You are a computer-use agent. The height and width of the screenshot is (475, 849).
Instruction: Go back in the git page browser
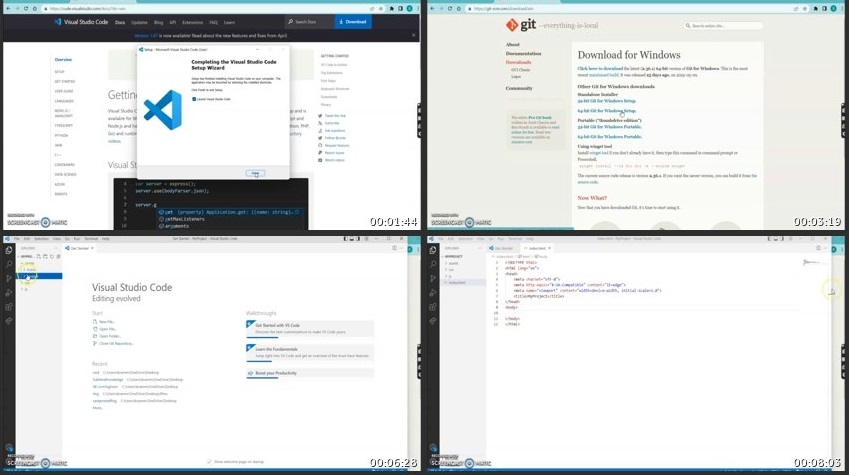coord(432,9)
